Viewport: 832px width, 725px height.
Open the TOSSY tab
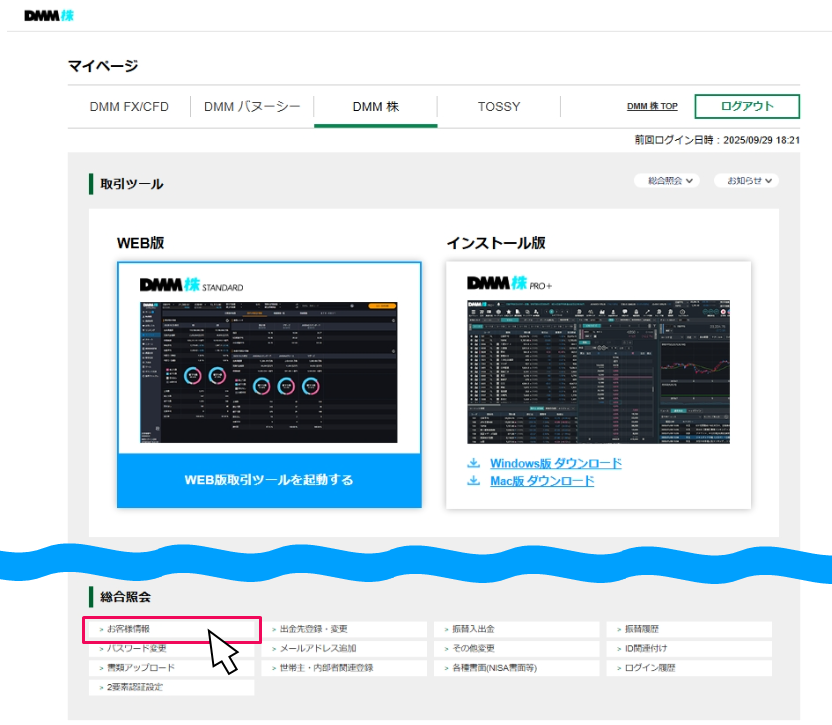(498, 107)
